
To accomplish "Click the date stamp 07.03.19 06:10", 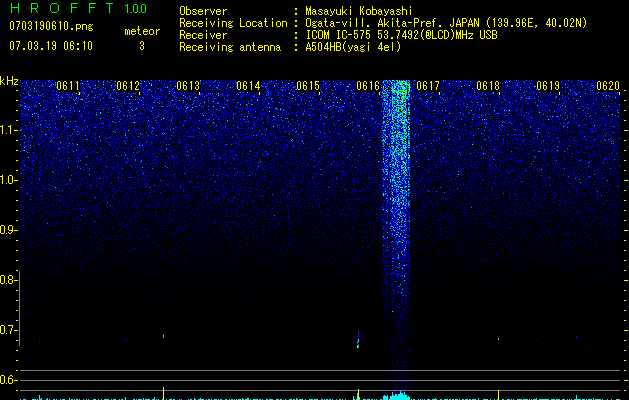I will pos(51,46).
